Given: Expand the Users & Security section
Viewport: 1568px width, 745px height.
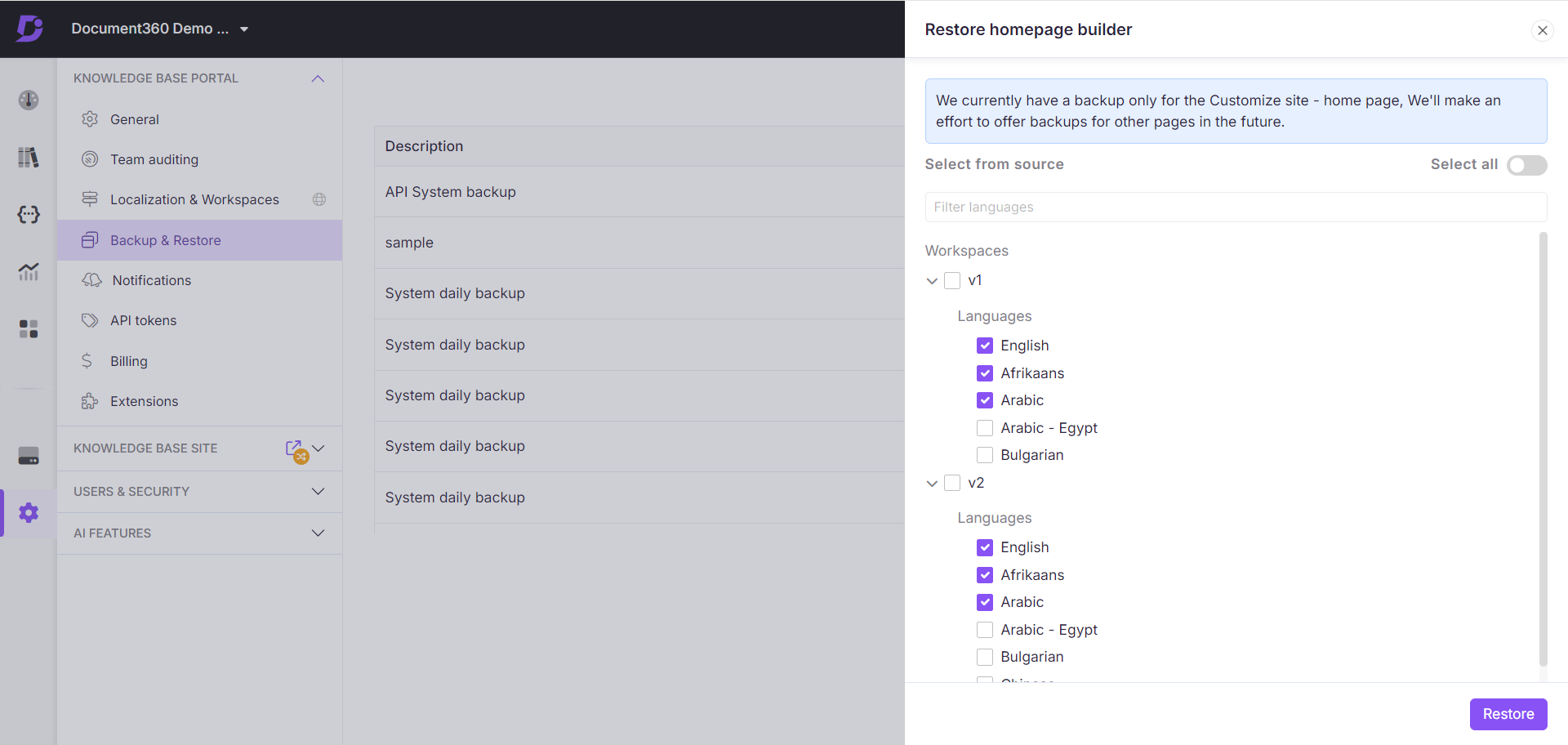Looking at the screenshot, I should tap(318, 492).
